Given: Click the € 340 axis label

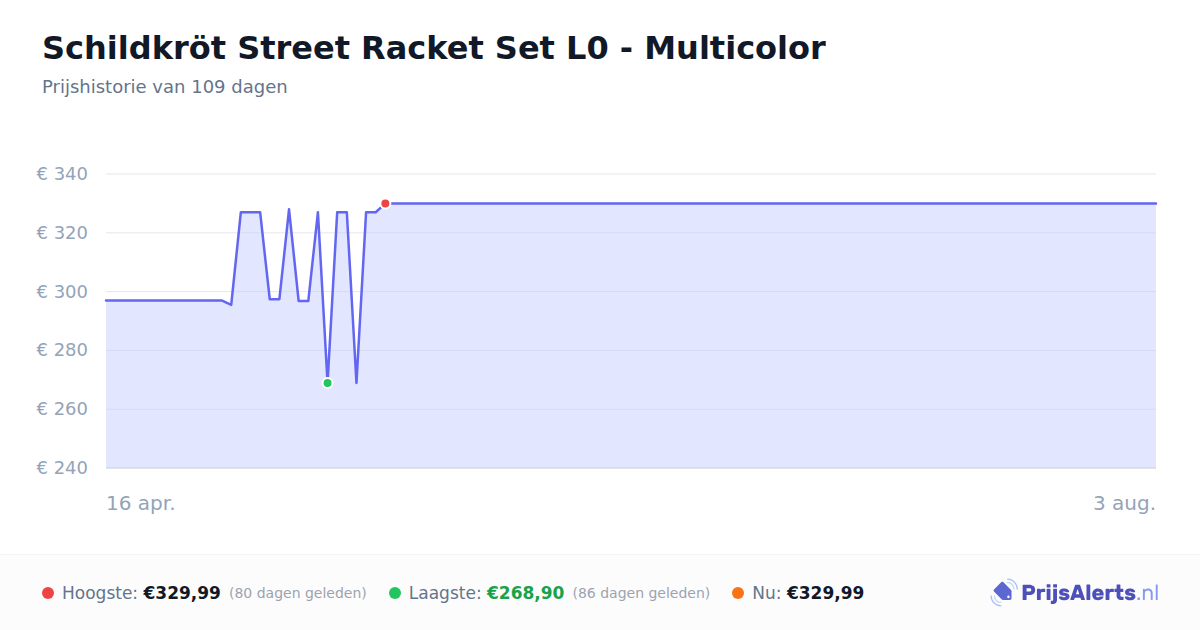Looking at the screenshot, I should [62, 174].
